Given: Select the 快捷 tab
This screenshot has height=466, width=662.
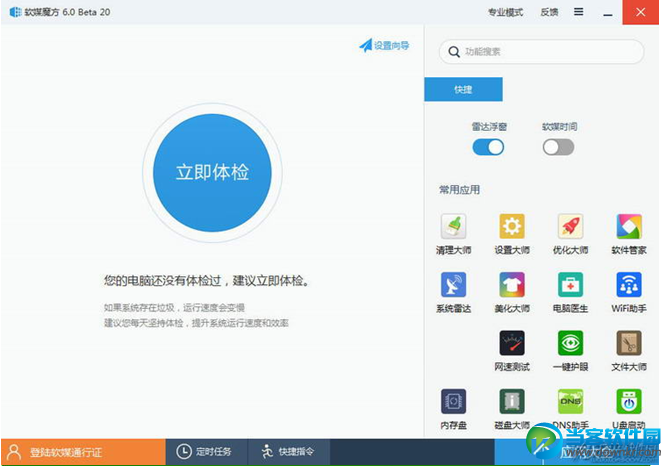Looking at the screenshot, I should point(463,89).
